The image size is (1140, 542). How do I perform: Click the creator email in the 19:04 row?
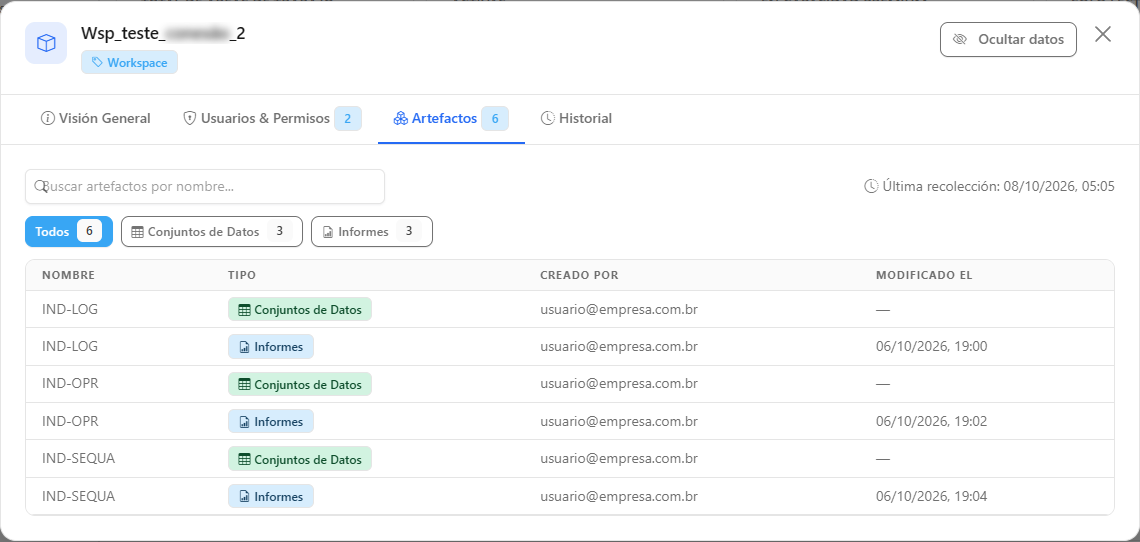(619, 496)
